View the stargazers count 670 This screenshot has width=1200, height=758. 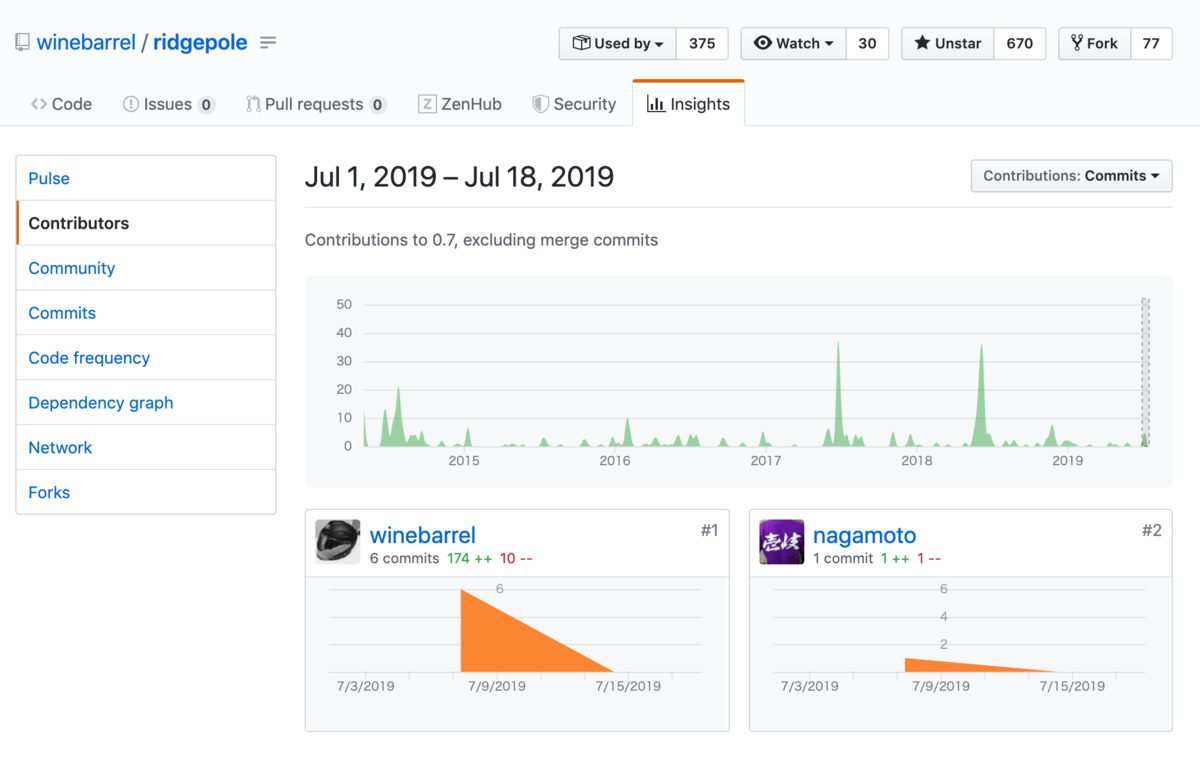pyautogui.click(x=1020, y=43)
